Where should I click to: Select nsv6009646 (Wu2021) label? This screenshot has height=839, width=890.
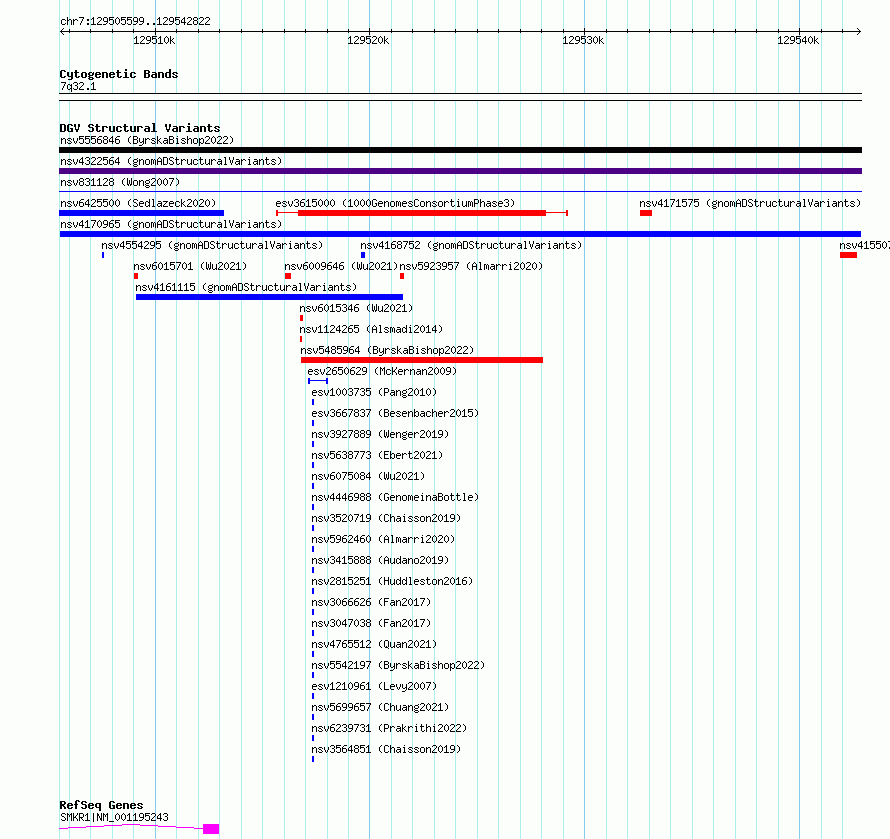pyautogui.click(x=341, y=266)
